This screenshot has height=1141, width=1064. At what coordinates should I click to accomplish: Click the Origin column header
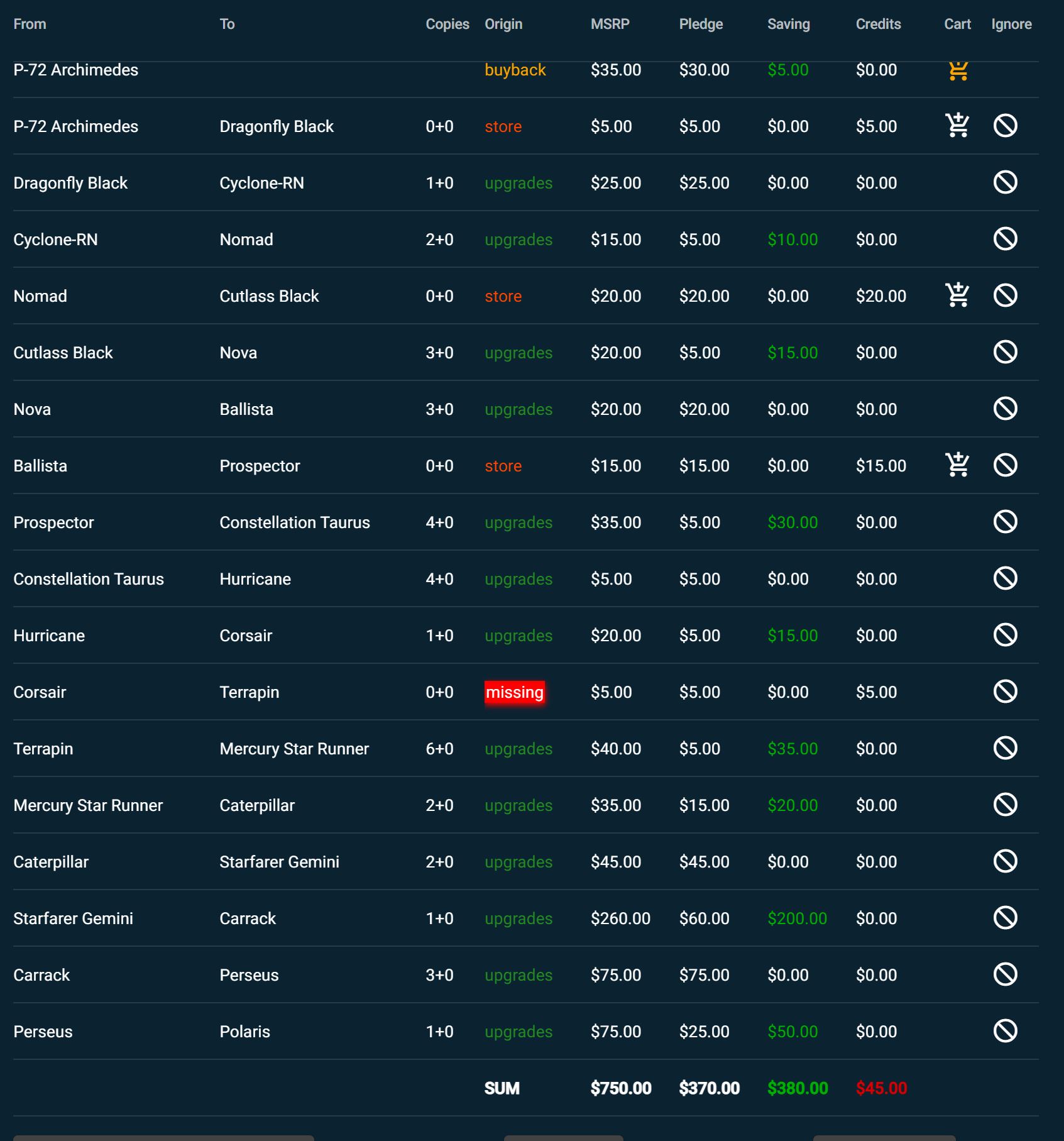click(503, 25)
